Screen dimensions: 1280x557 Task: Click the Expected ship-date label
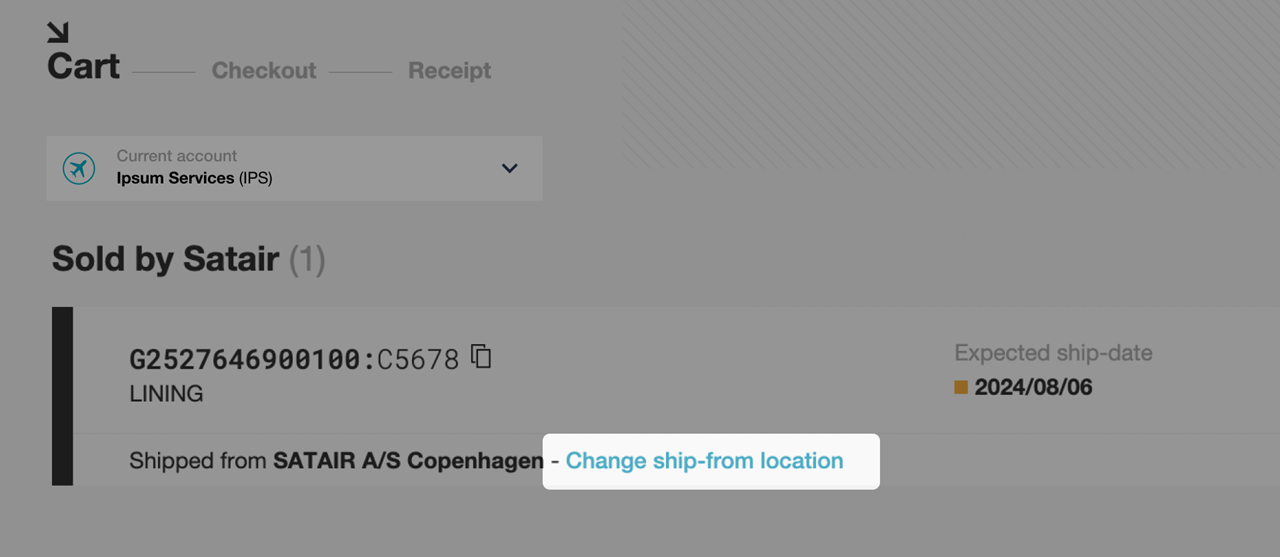[1053, 353]
